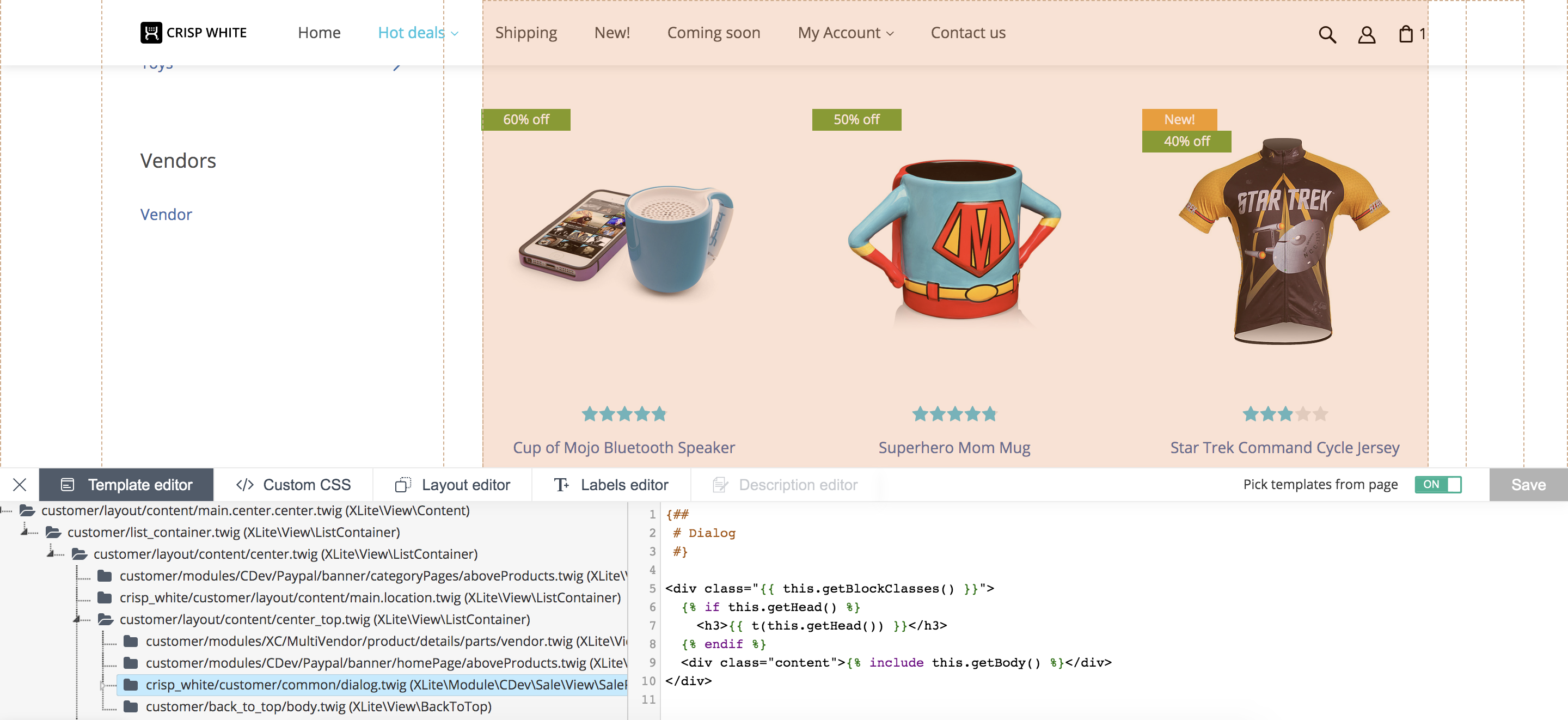Open the My Account dropdown menu
This screenshot has height=720, width=1568.
pos(845,33)
